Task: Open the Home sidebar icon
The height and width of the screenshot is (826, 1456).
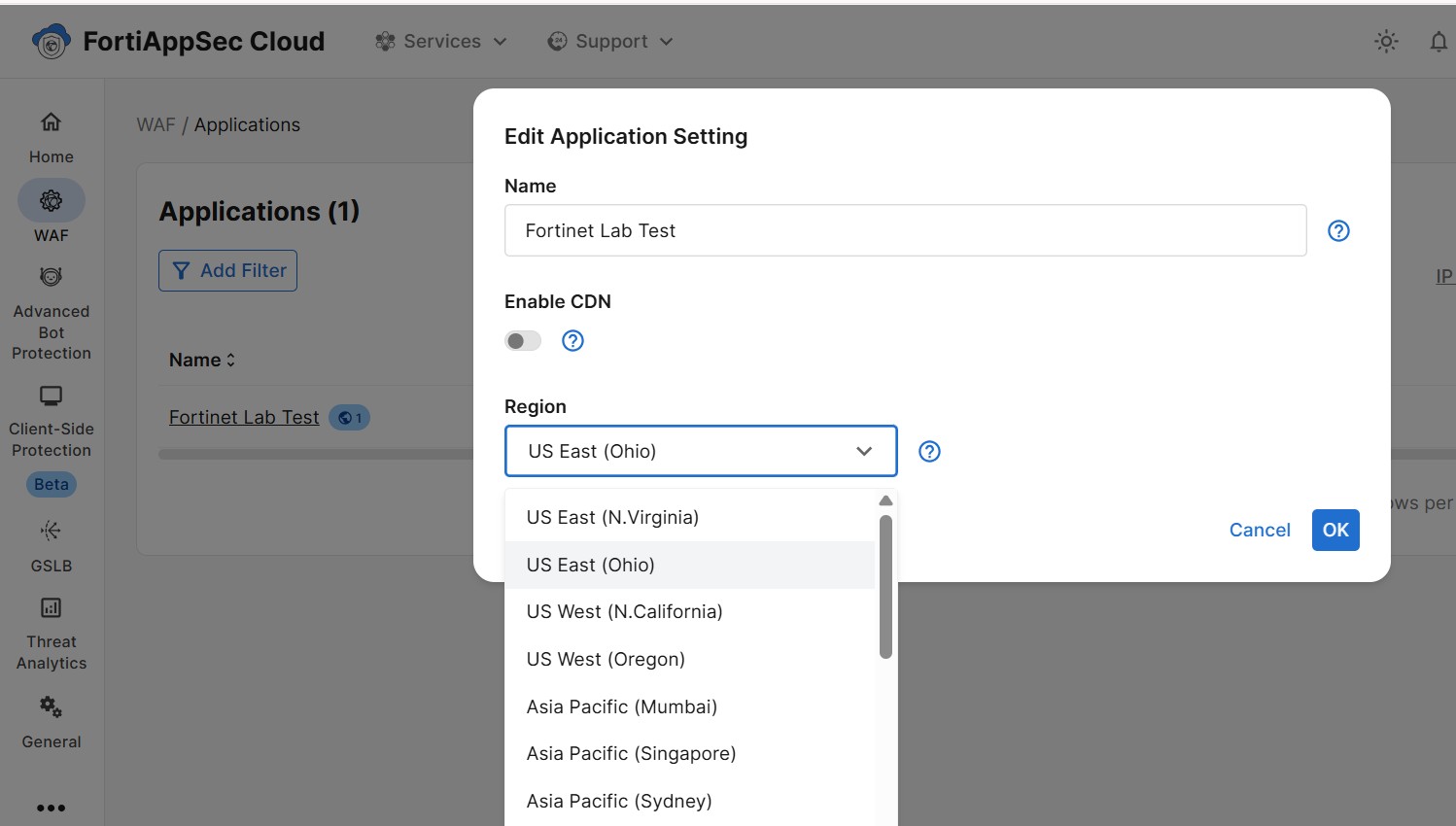Action: pyautogui.click(x=51, y=122)
